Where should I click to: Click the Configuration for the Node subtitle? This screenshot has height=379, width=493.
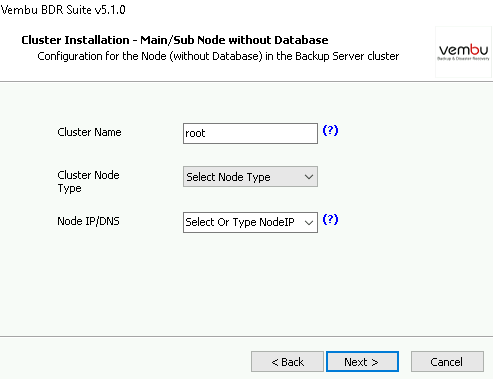(x=218, y=56)
